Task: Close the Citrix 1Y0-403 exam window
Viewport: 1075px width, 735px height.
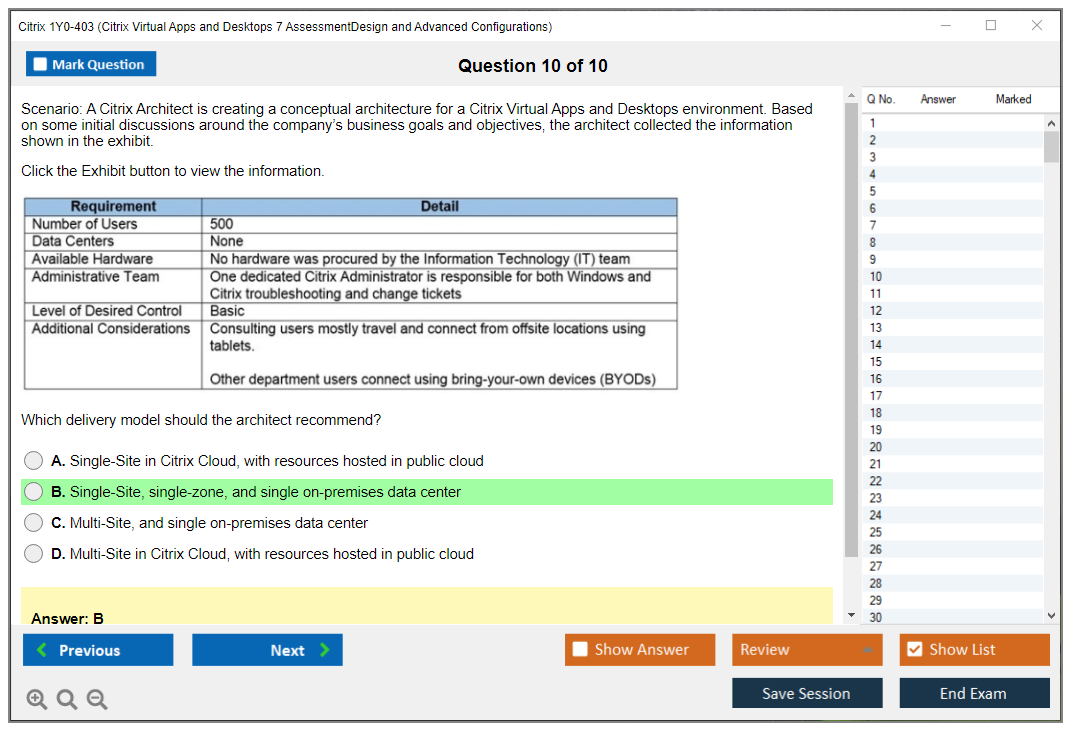Action: [x=1036, y=26]
